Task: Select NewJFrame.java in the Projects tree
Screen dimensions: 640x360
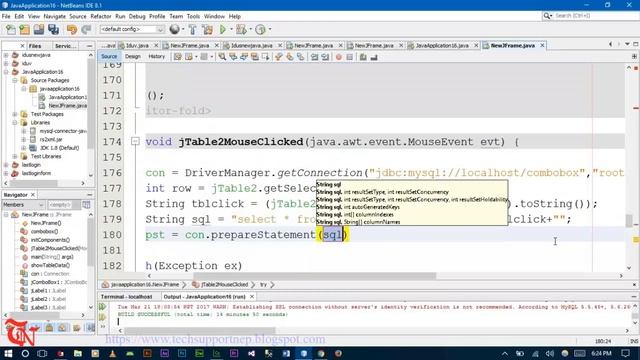Action: [x=68, y=106]
